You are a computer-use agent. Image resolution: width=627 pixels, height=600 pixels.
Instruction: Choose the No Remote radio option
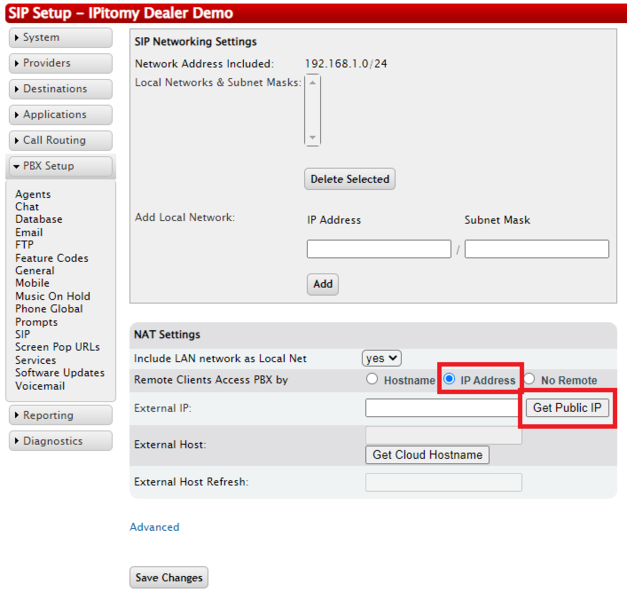[530, 380]
